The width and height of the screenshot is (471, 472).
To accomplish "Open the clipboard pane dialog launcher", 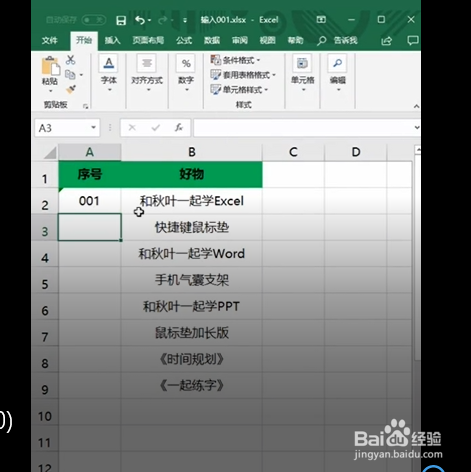I will (86, 106).
